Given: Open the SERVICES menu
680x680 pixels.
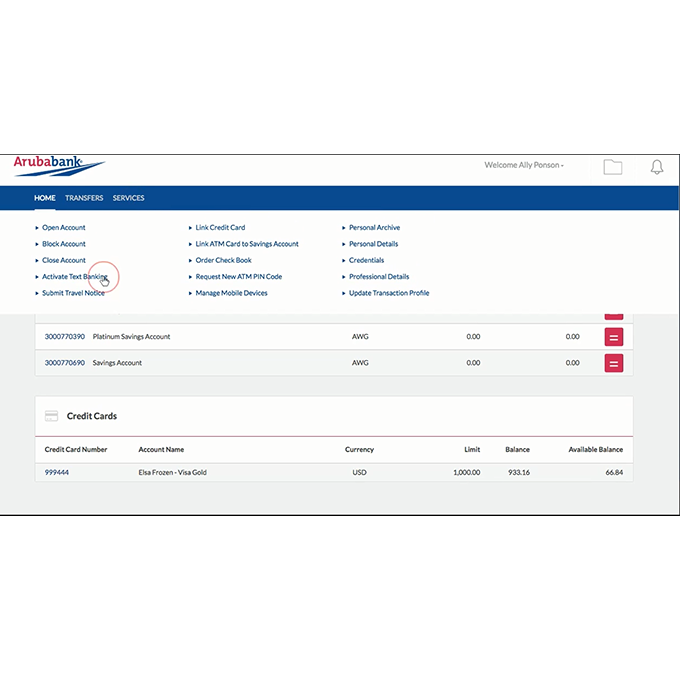Looking at the screenshot, I should pyautogui.click(x=128, y=198).
